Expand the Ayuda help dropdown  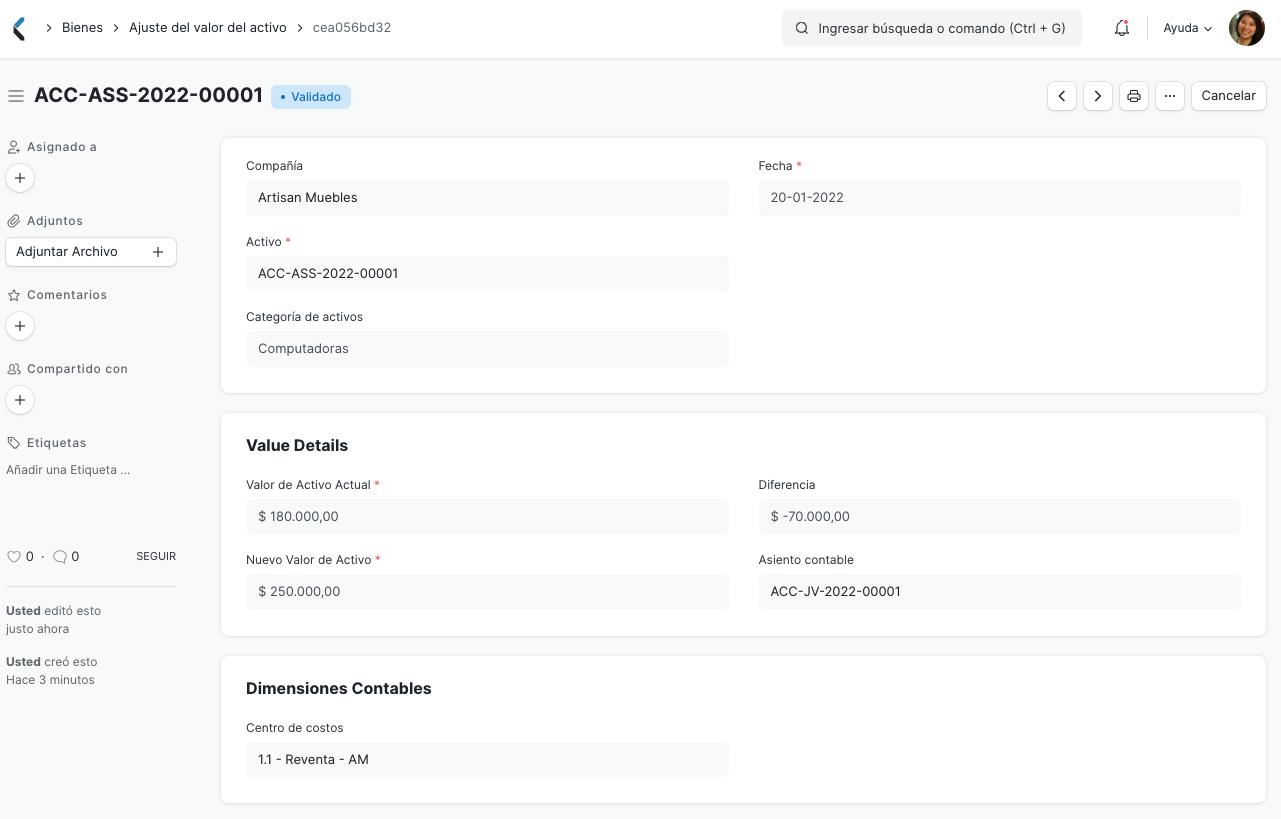coord(1188,28)
